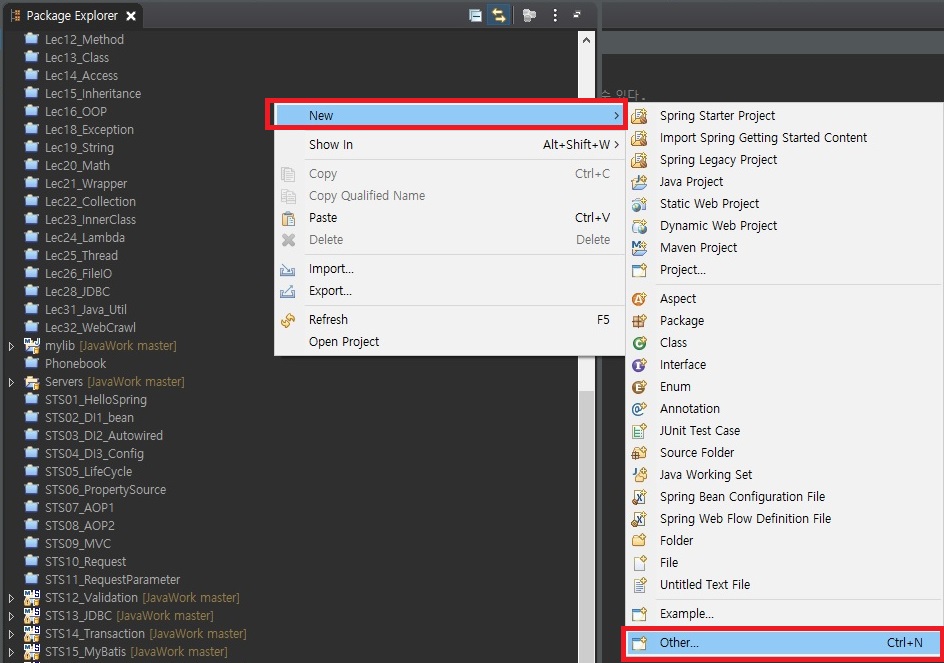Select the STS04_DI3_Config project
Screen dimensions: 944x663
click(x=95, y=454)
